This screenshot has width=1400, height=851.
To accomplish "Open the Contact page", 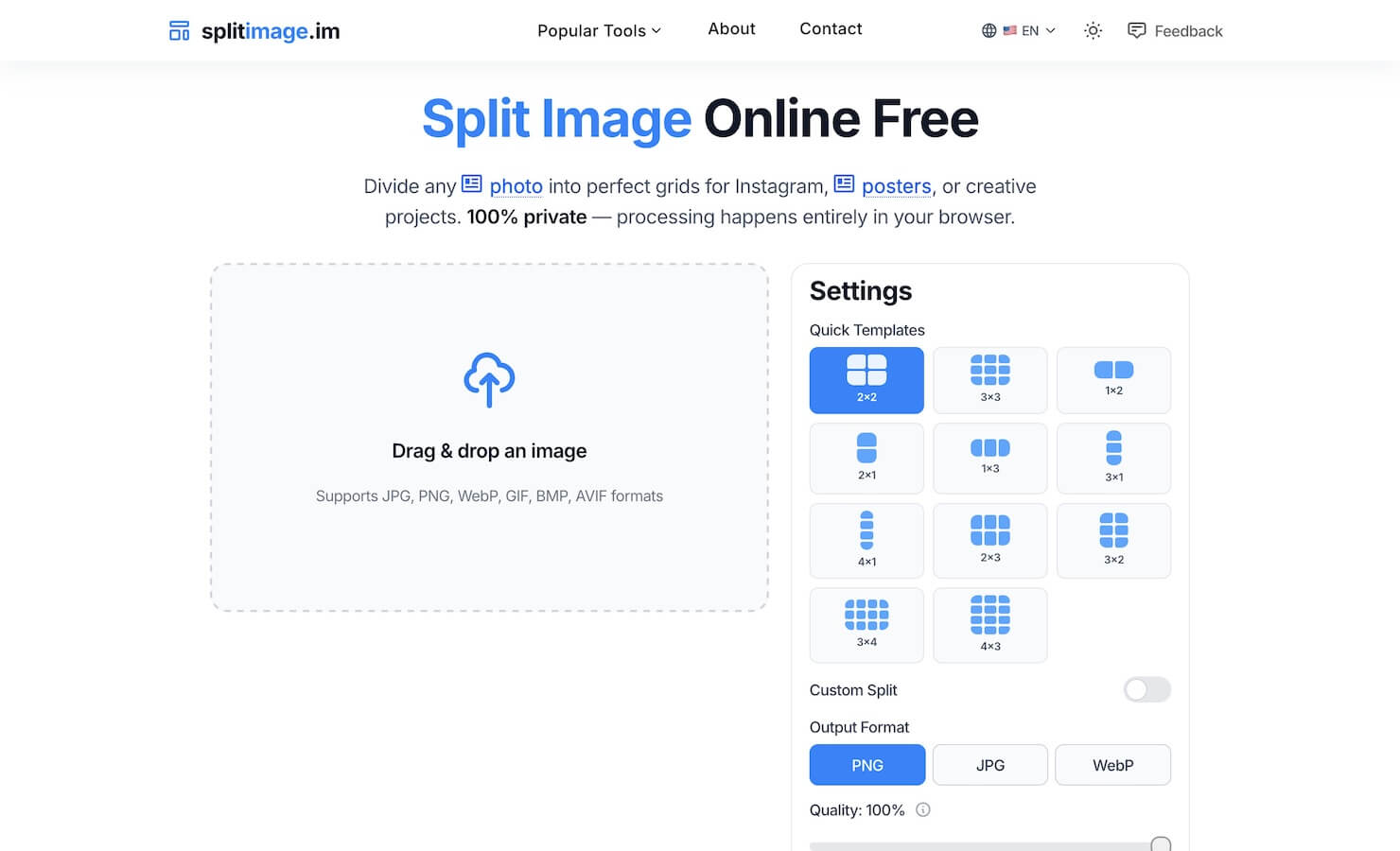I will click(x=831, y=29).
